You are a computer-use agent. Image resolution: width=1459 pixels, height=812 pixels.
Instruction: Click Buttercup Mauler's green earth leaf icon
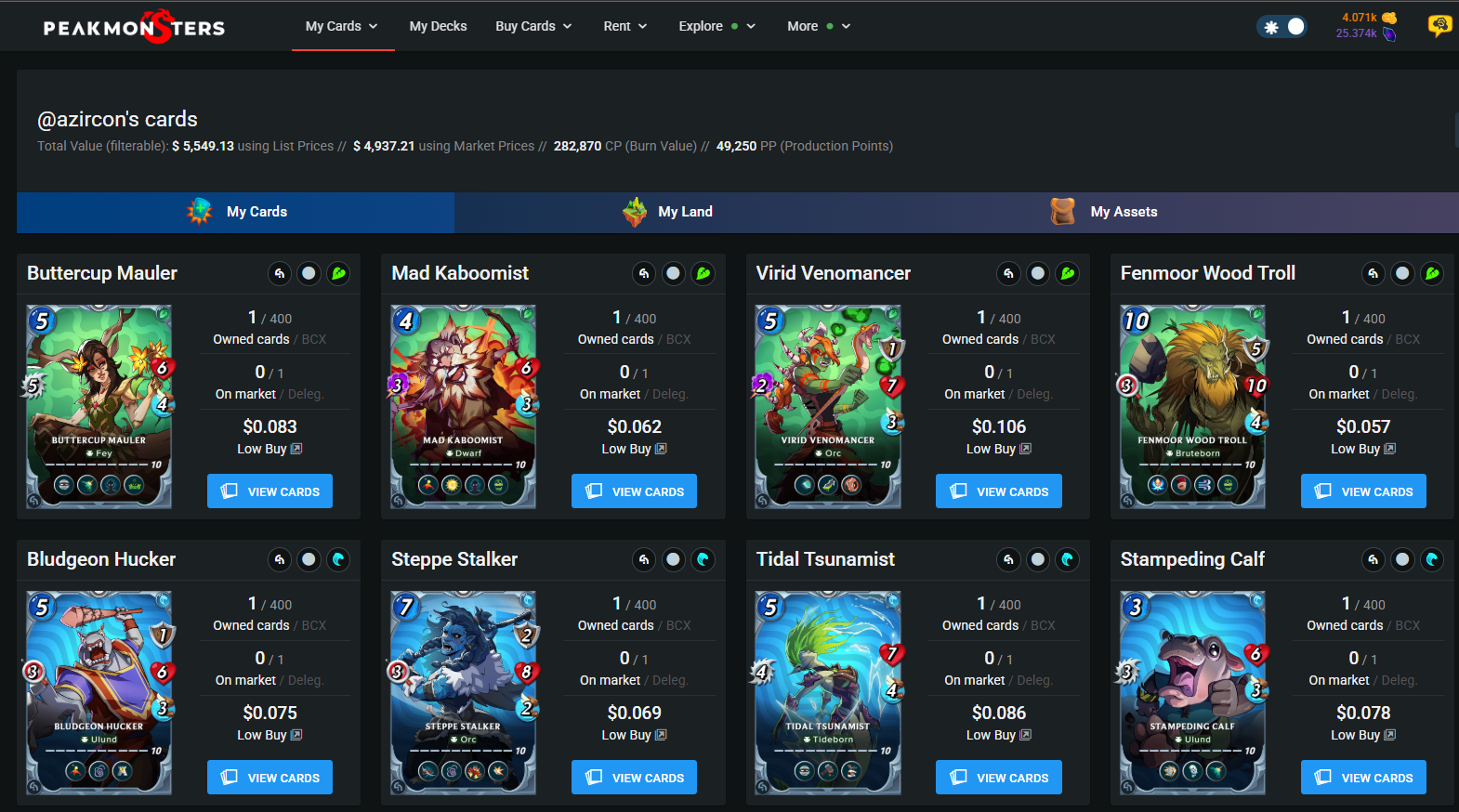(339, 273)
